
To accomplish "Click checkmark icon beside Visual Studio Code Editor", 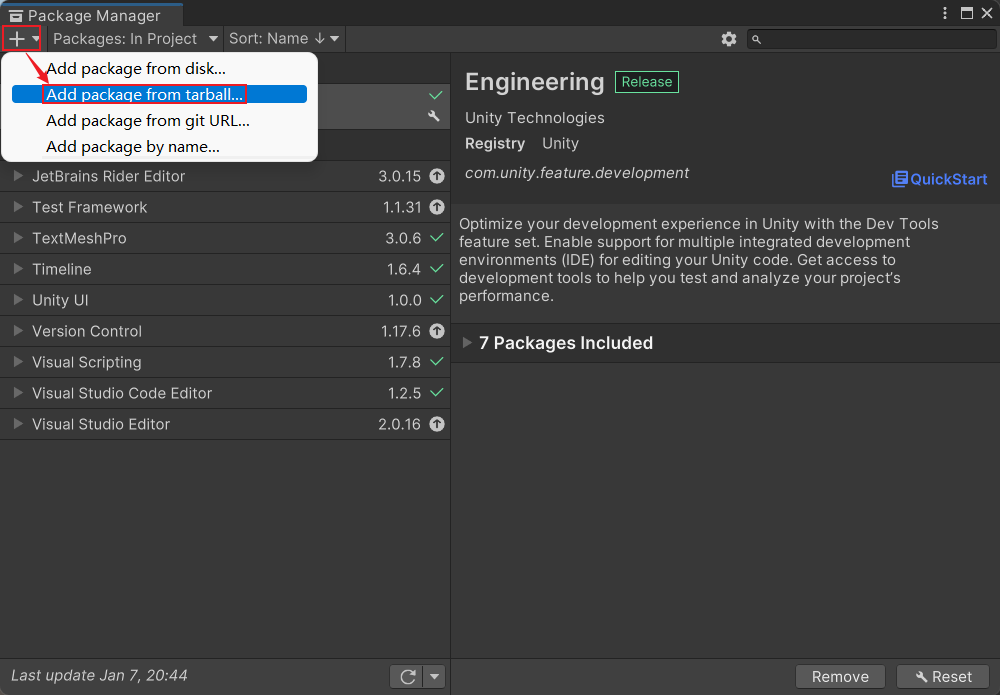I will click(x=437, y=393).
